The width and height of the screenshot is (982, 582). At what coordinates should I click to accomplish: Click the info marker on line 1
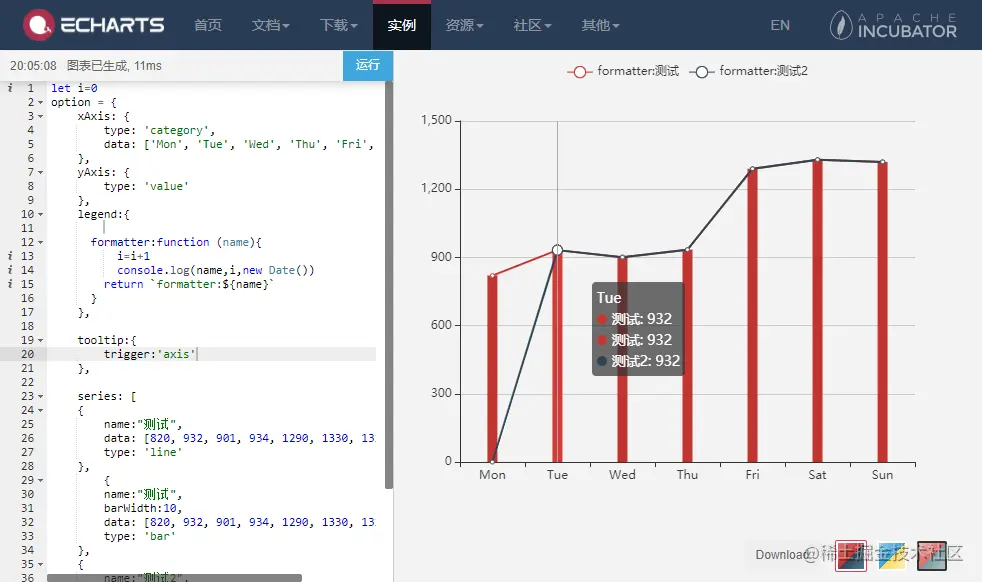(x=10, y=88)
